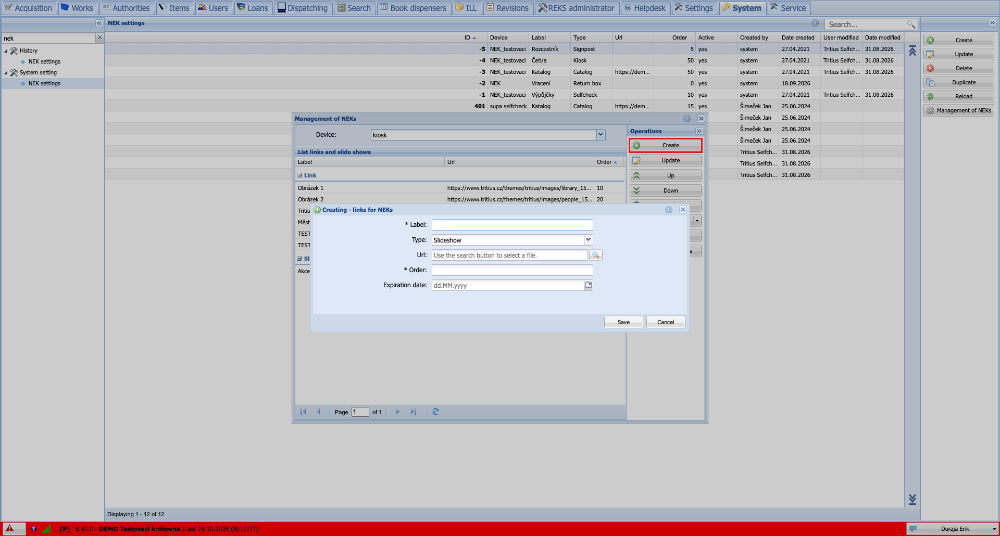Collapse the left navigation panel

click(99, 23)
